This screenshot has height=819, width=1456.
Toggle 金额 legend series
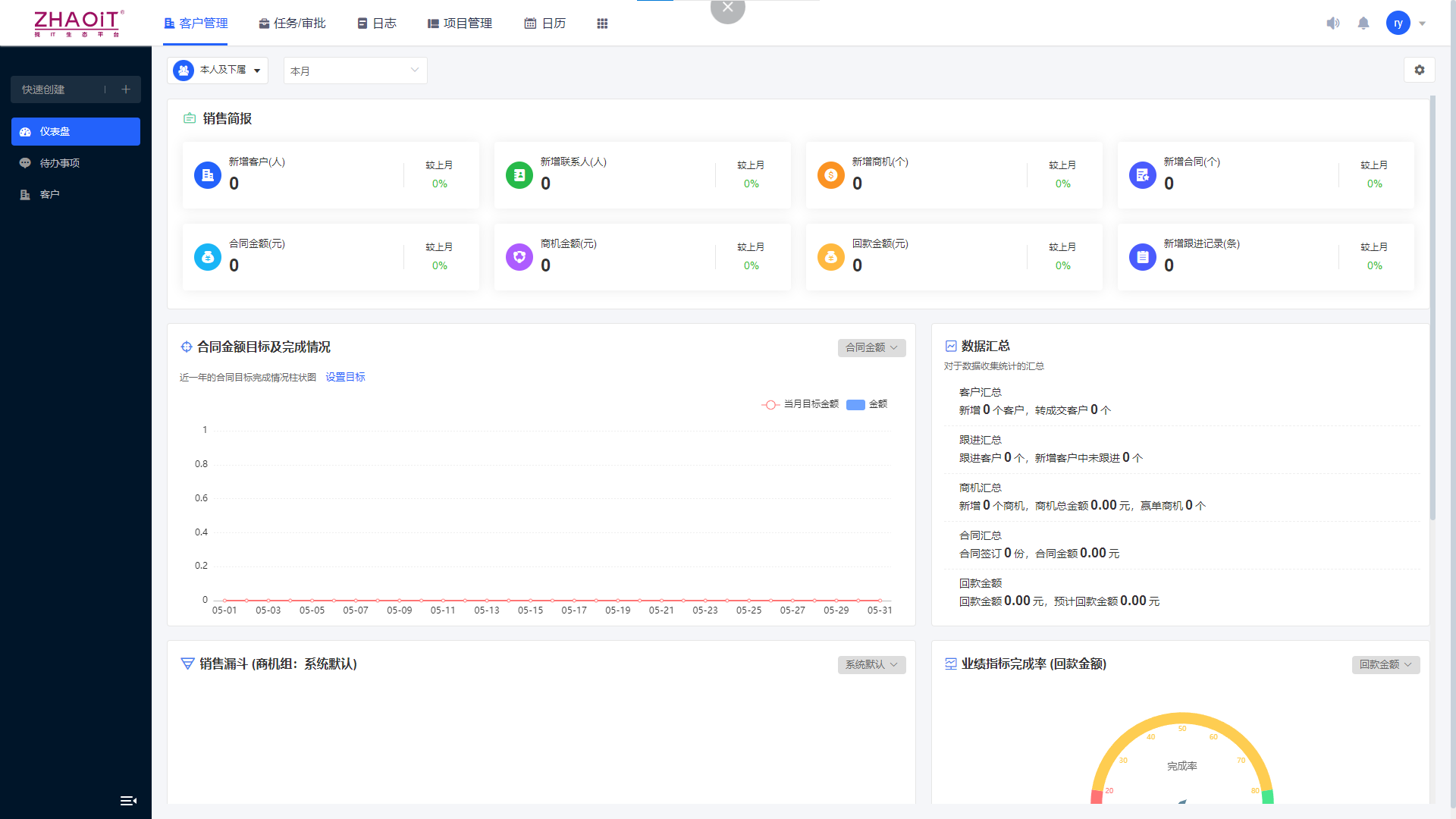867,404
